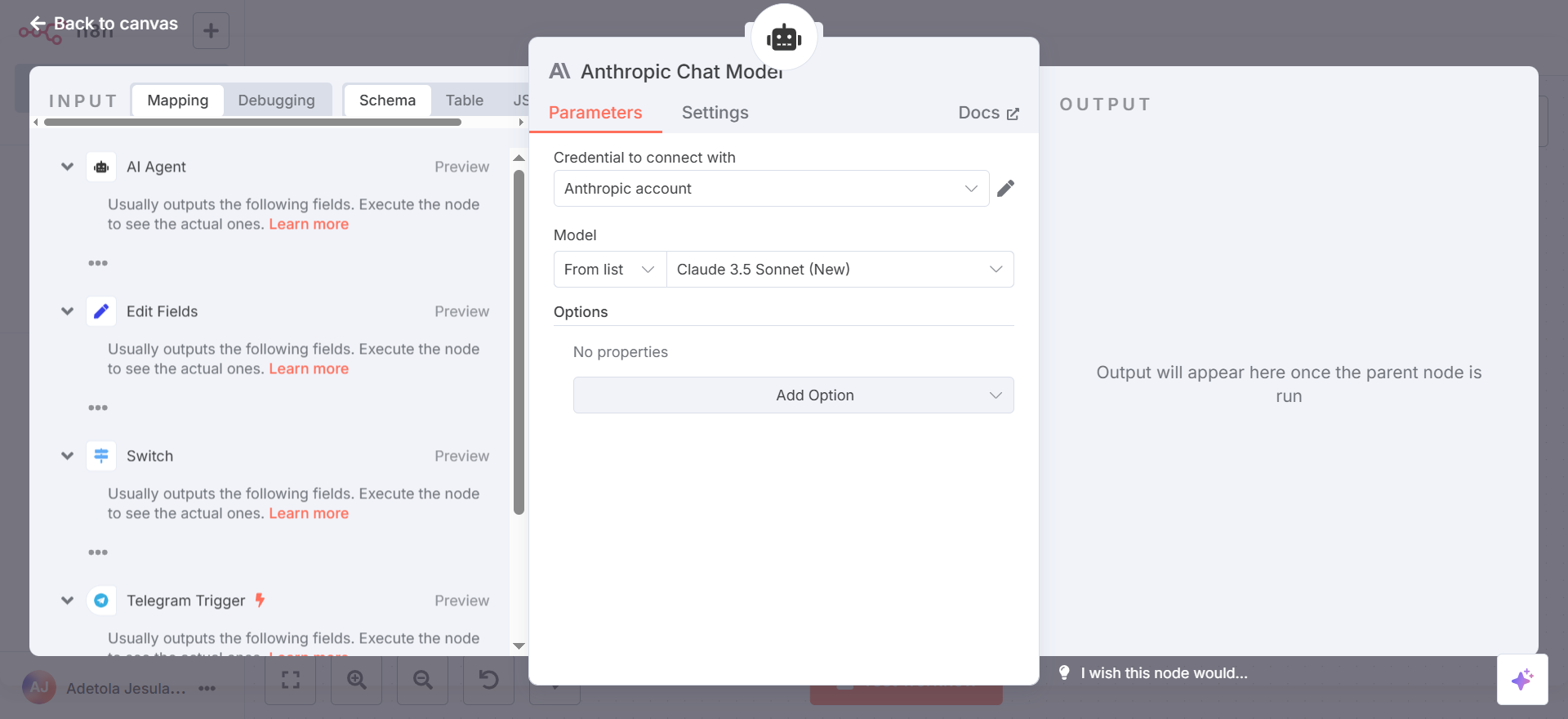This screenshot has height=719, width=1568.
Task: Switch to Debugging input mode
Action: pos(276,100)
